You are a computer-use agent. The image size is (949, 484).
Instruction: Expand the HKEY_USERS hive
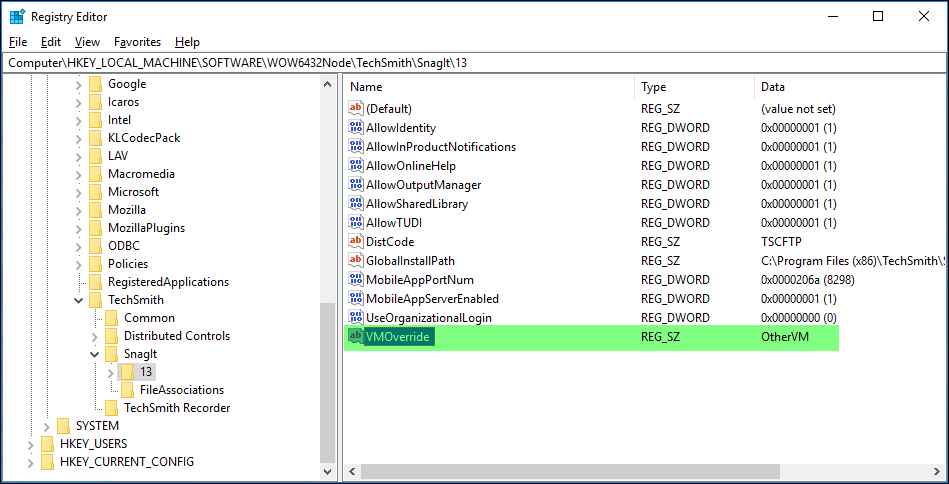click(31, 444)
